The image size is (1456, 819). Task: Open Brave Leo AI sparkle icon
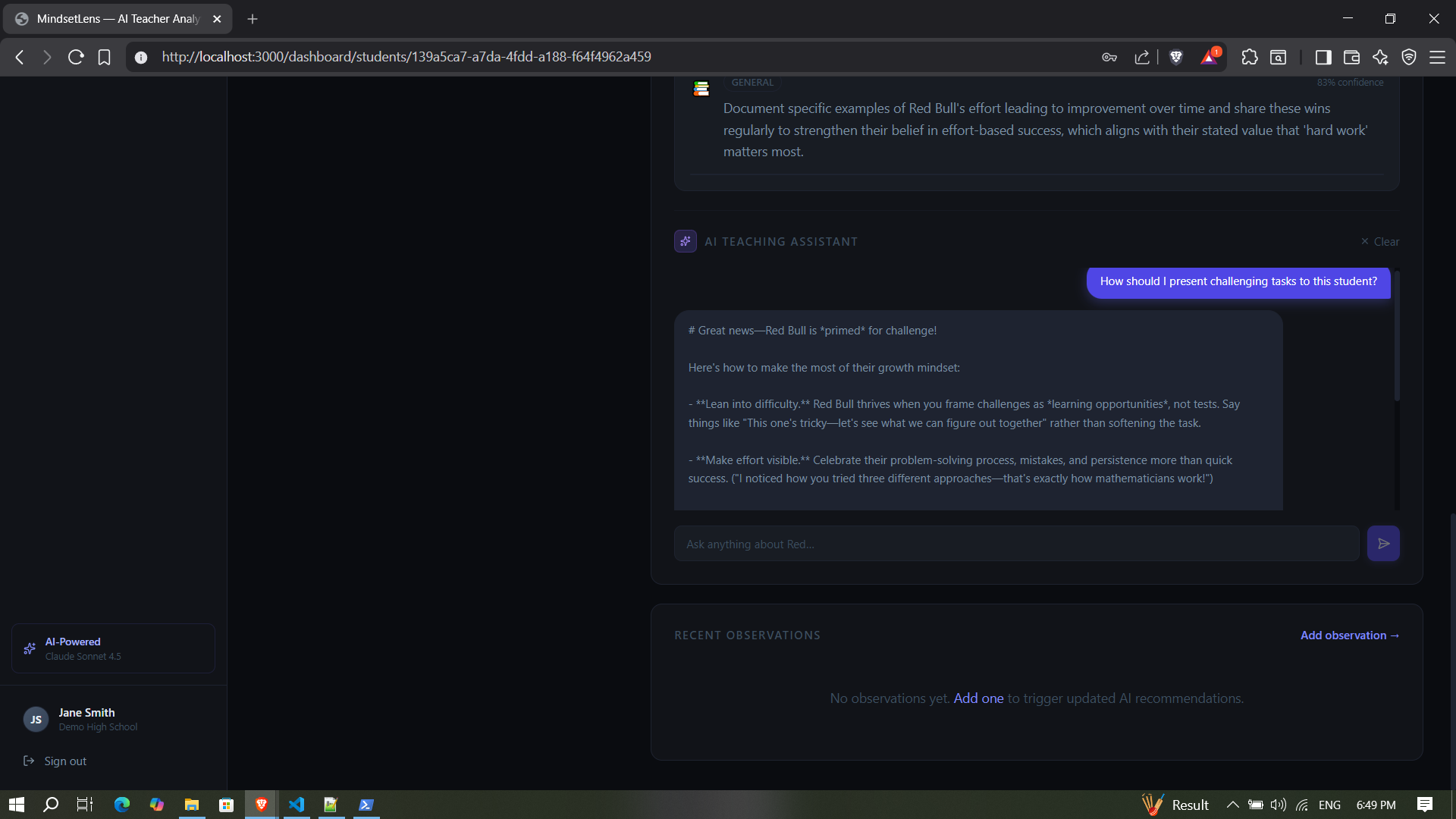click(x=1380, y=57)
